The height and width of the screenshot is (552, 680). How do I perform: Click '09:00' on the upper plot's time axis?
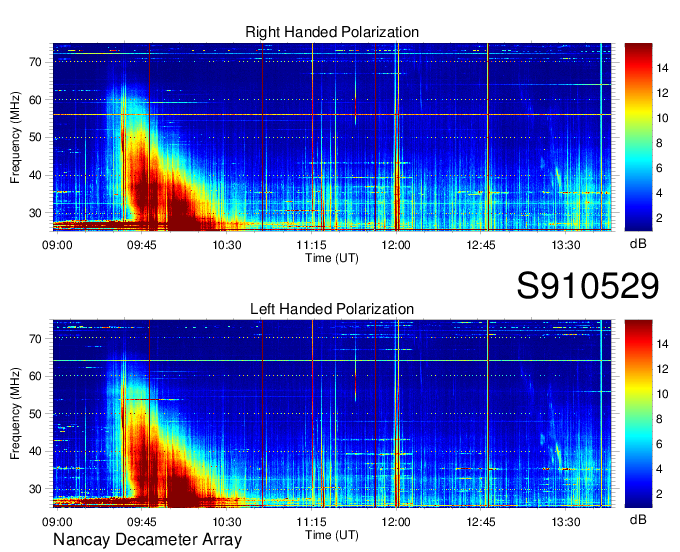pos(57,245)
